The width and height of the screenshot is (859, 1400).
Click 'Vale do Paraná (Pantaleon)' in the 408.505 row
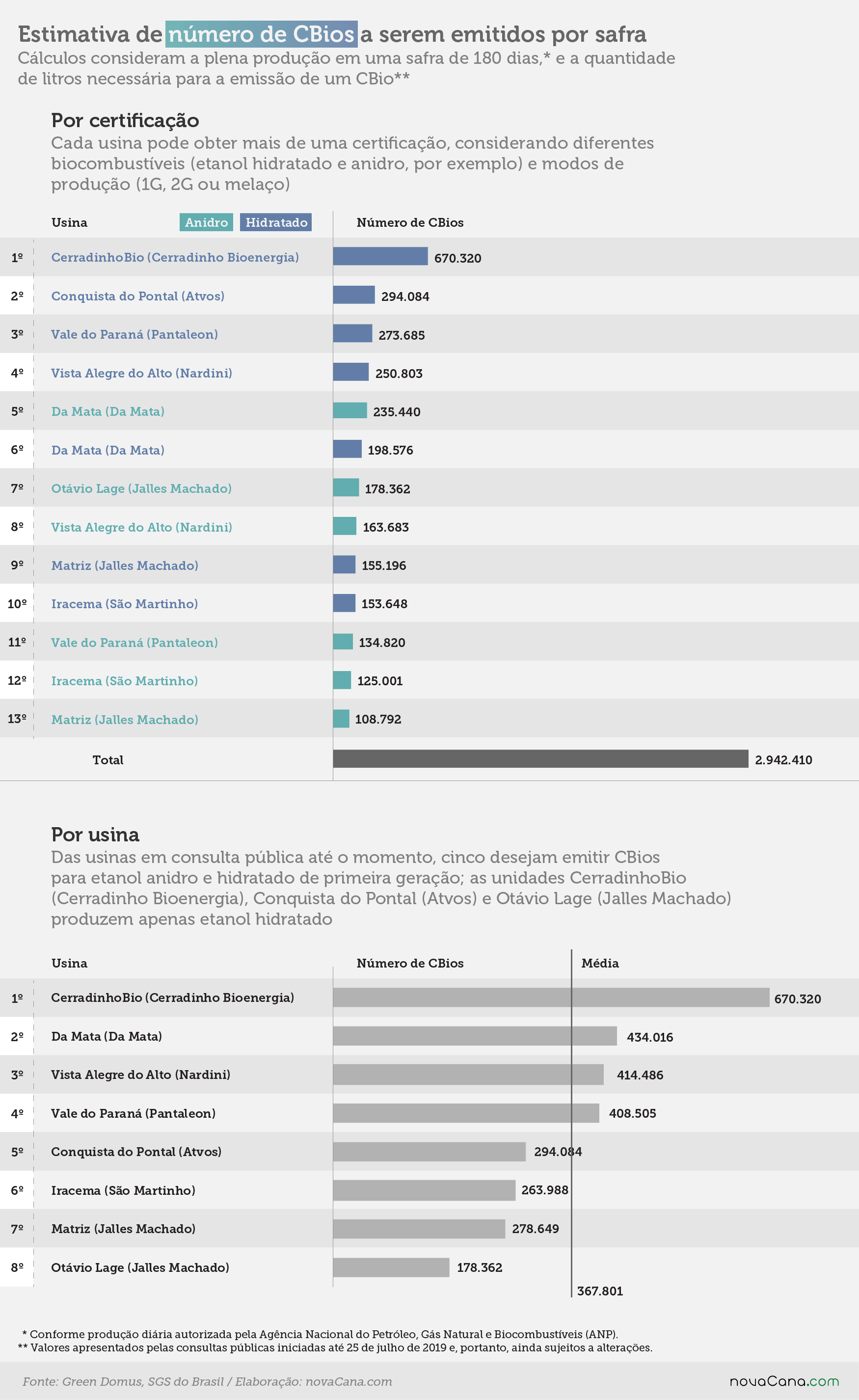pos(134,1113)
